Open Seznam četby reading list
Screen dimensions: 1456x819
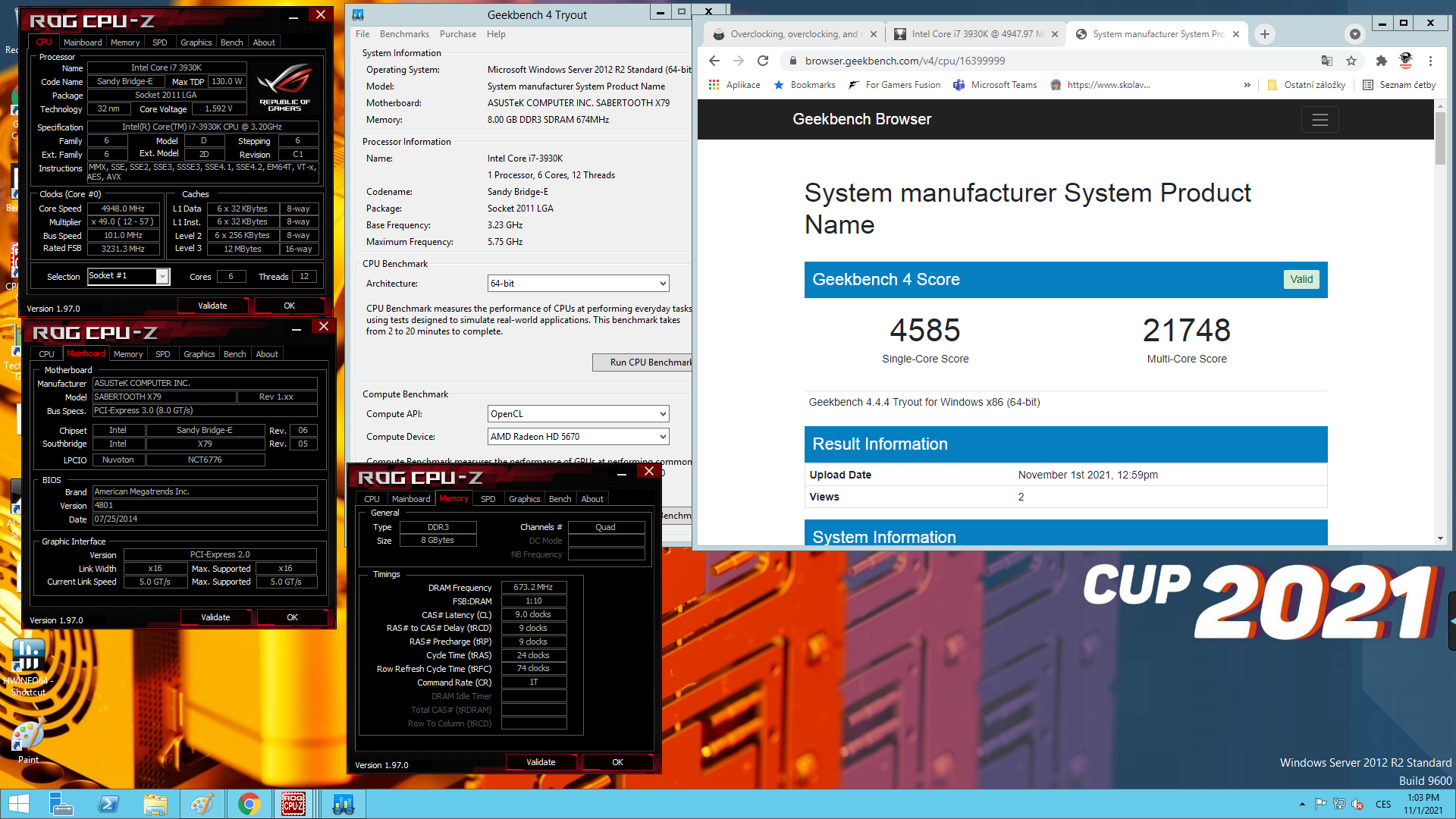coord(1399,85)
